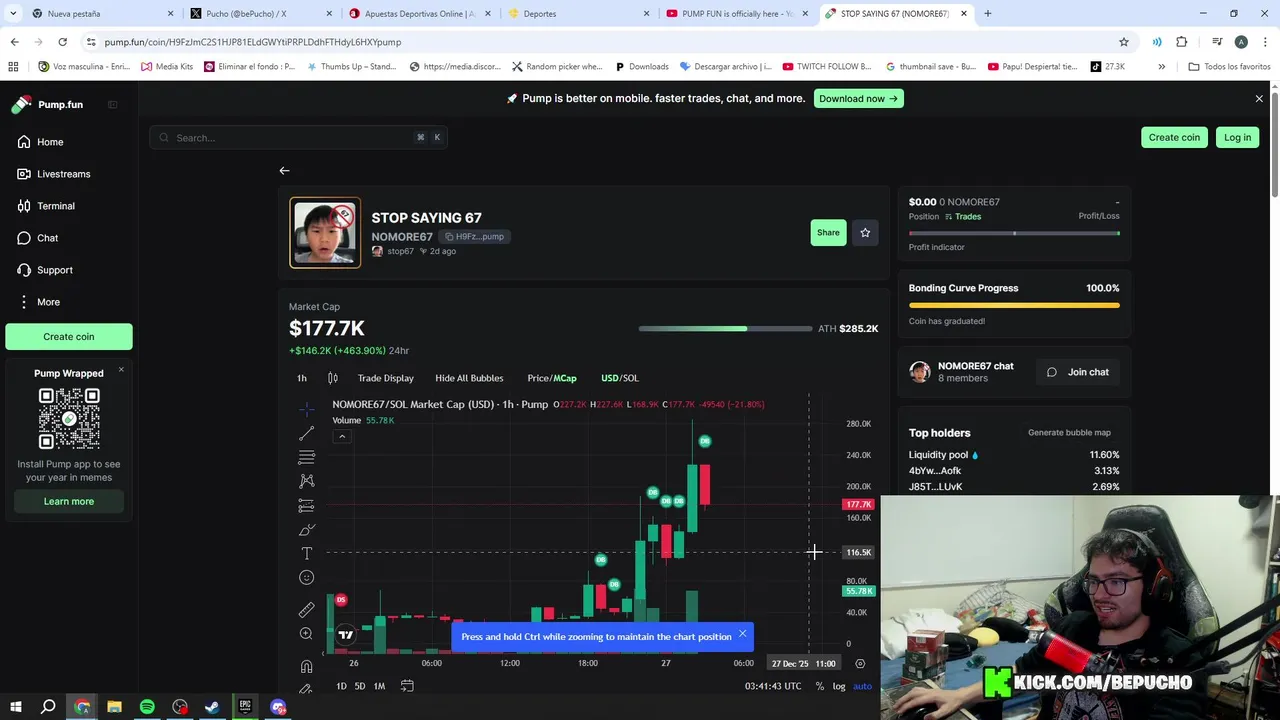Click the top-right Create coin button
1280x720 pixels.
[1174, 138]
